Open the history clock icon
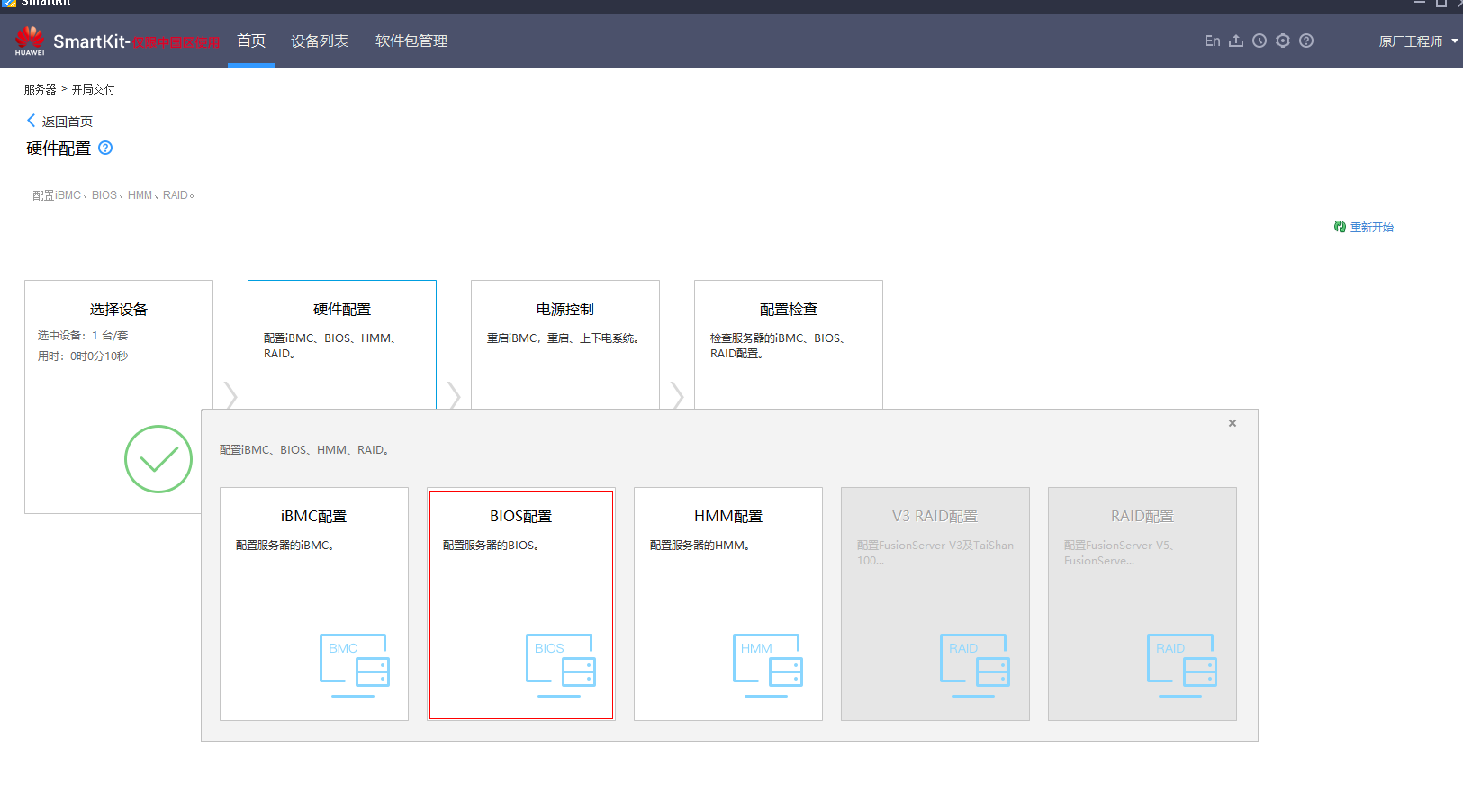This screenshot has width=1463, height=812. tap(1260, 41)
